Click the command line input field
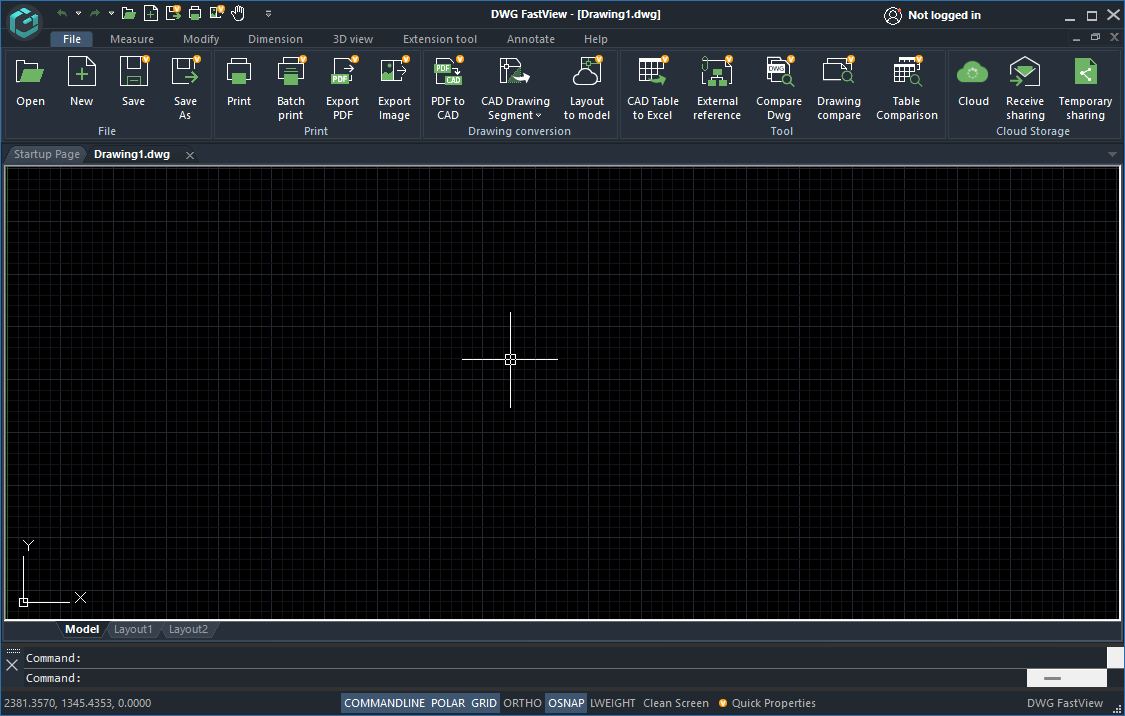1125x716 pixels. (524, 678)
